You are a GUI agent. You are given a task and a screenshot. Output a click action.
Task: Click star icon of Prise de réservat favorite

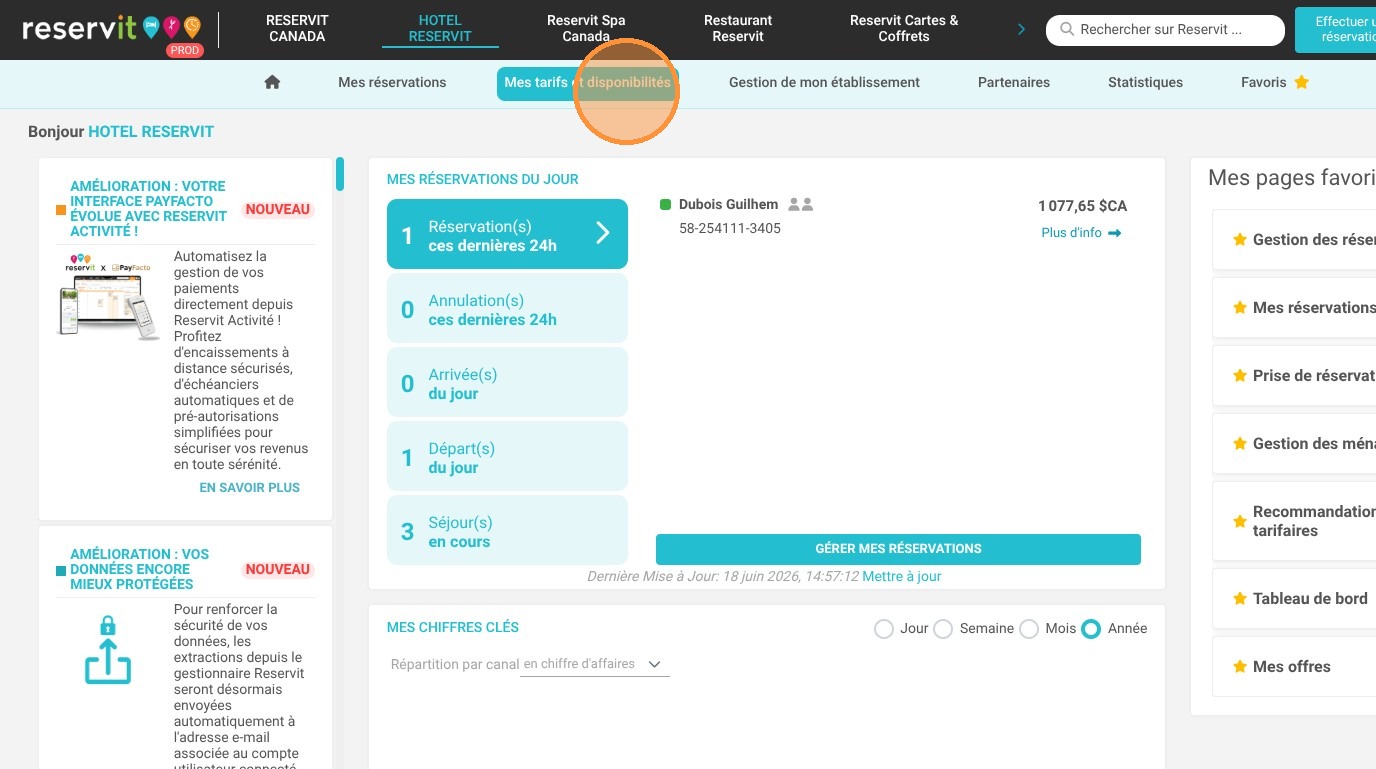coord(1240,376)
